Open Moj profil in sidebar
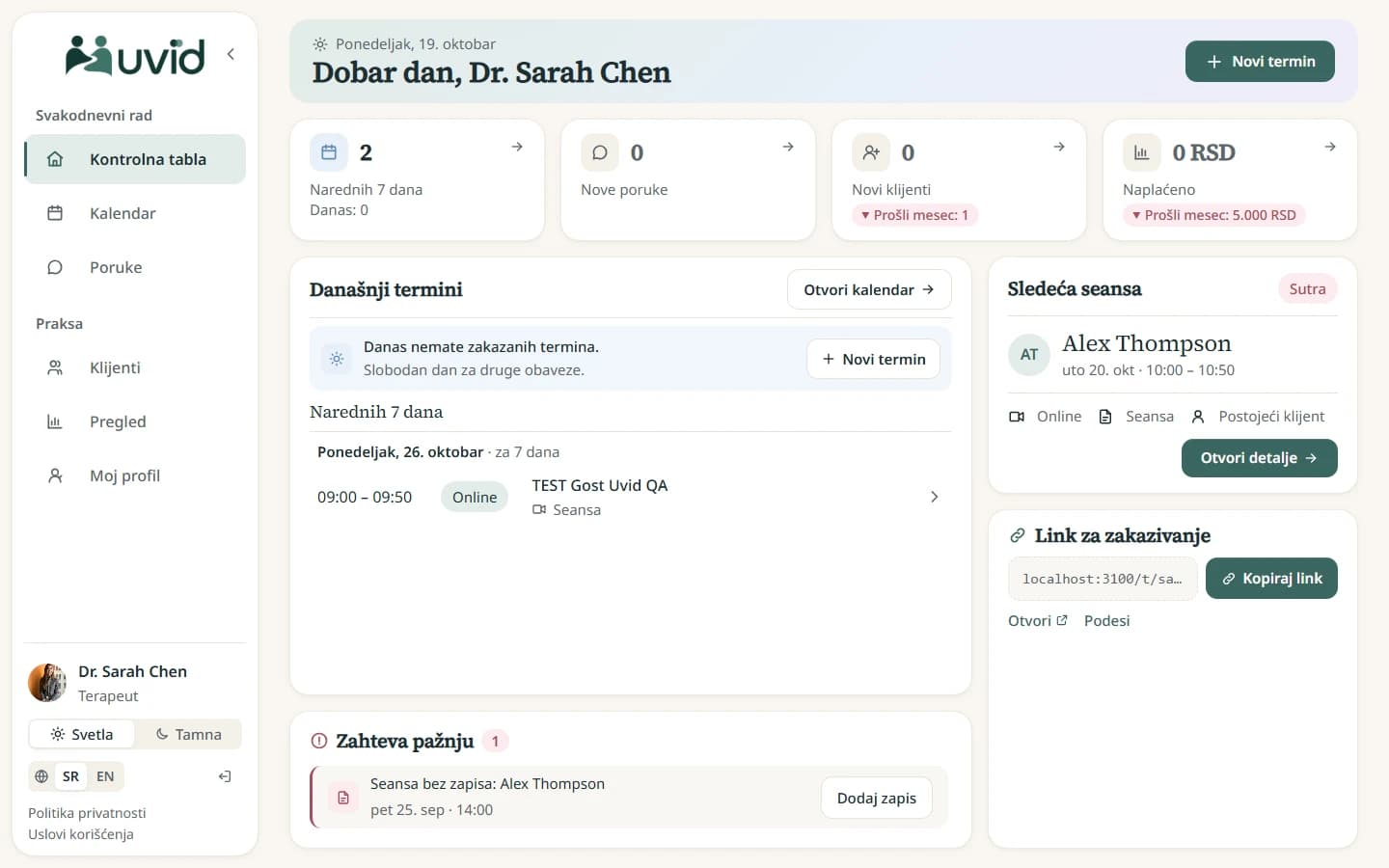This screenshot has width=1389, height=868. (135, 475)
